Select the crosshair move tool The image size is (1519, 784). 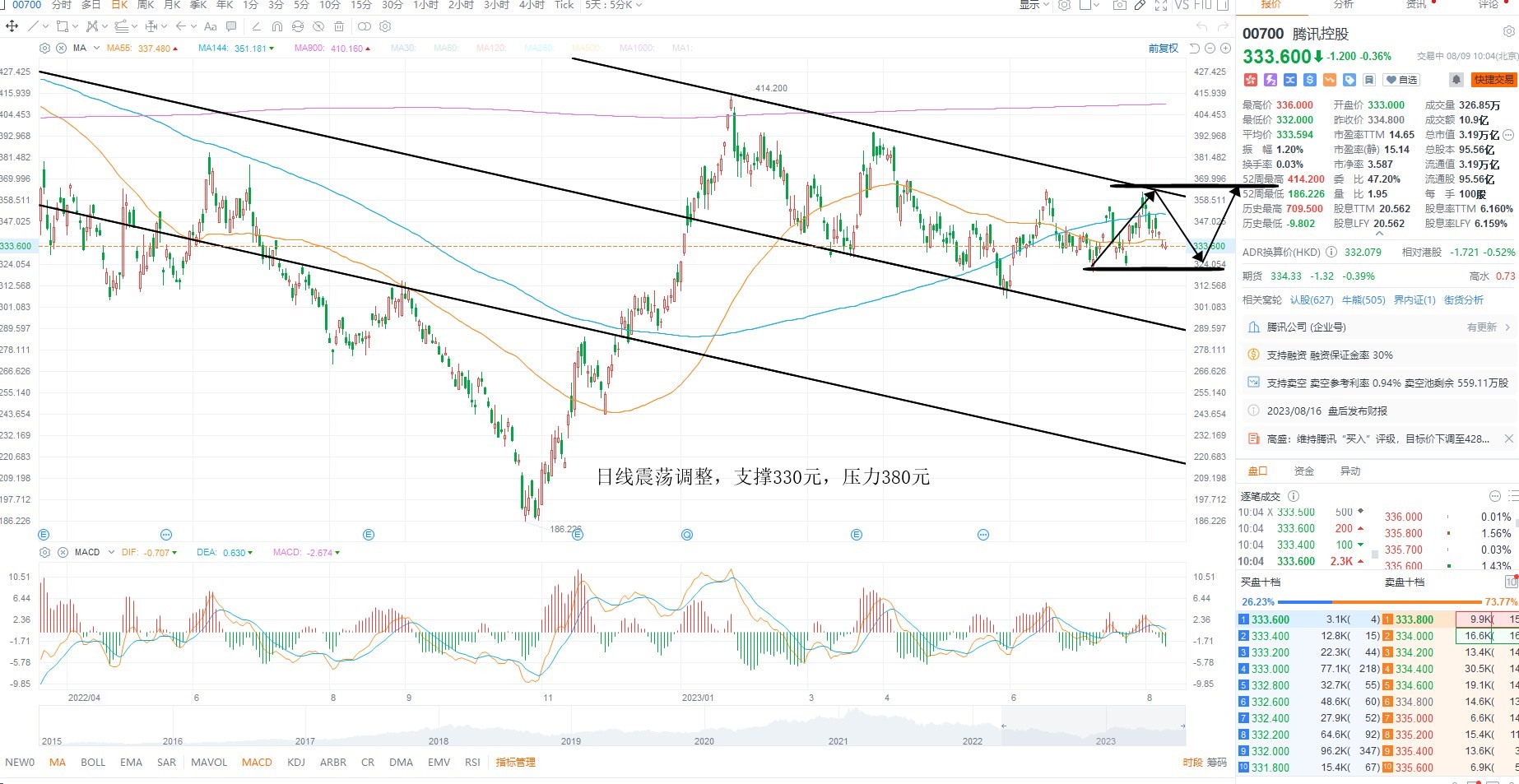(x=12, y=26)
